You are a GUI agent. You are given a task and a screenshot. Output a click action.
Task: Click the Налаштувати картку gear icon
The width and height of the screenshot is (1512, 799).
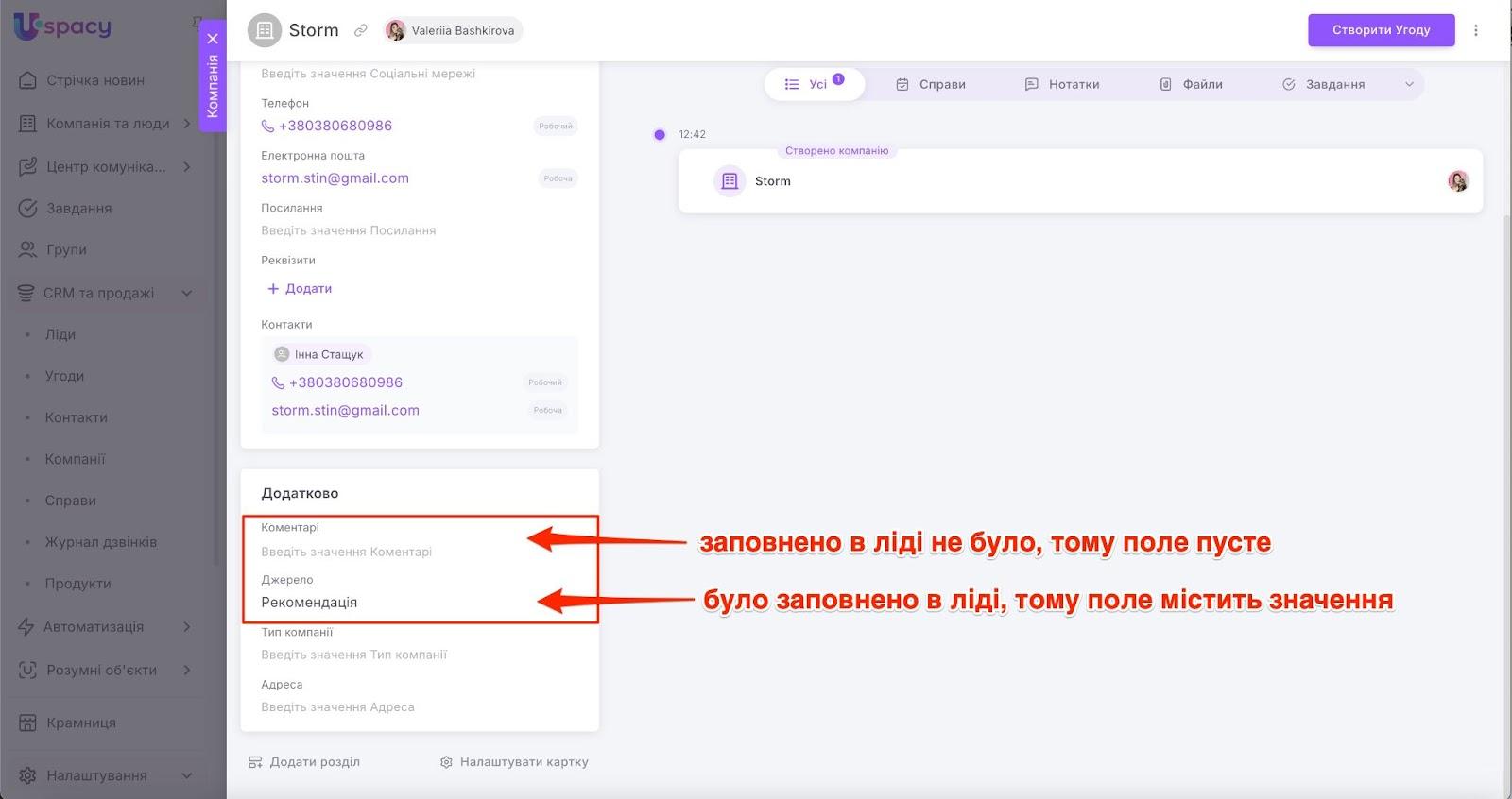tap(446, 762)
